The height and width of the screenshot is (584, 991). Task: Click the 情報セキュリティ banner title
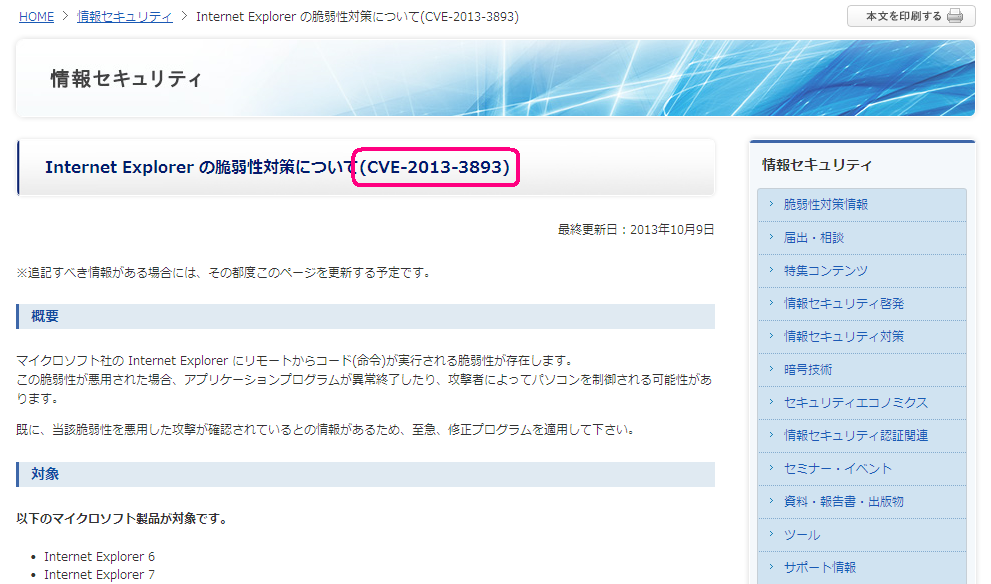point(126,78)
